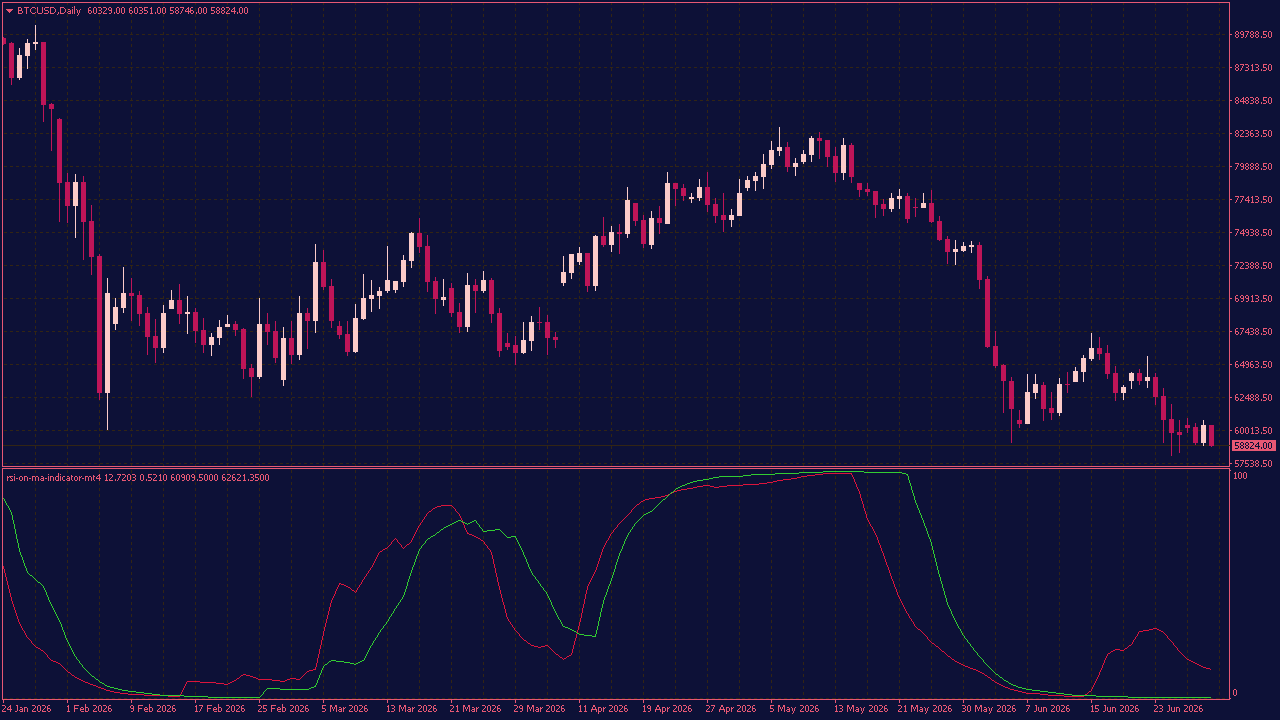Click the 13 May 2026 date label
The image size is (1280, 720).
[x=859, y=709]
